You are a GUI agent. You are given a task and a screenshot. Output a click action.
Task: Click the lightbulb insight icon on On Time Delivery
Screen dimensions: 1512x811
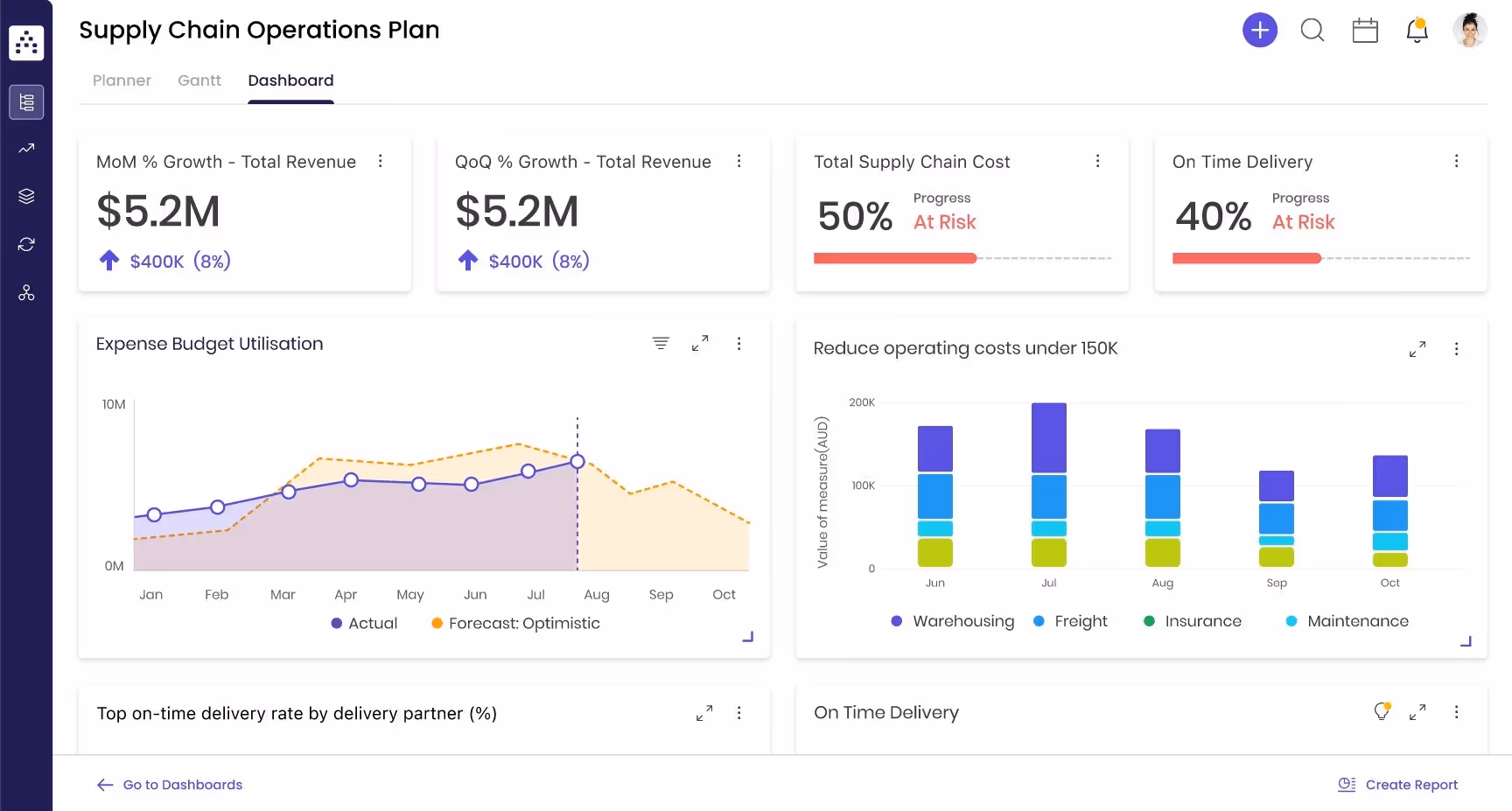click(1382, 711)
